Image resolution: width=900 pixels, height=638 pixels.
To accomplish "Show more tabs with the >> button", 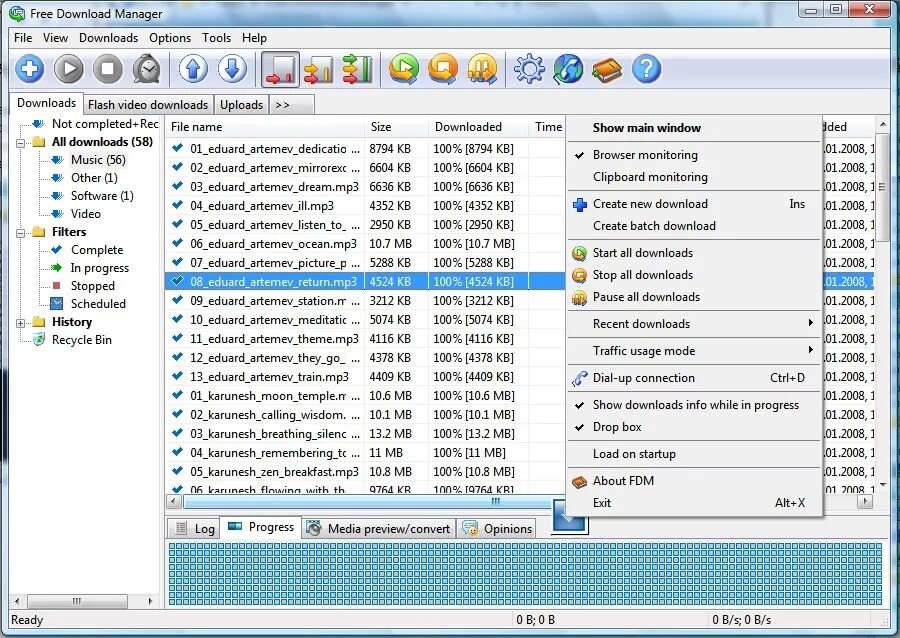I will 292,105.
